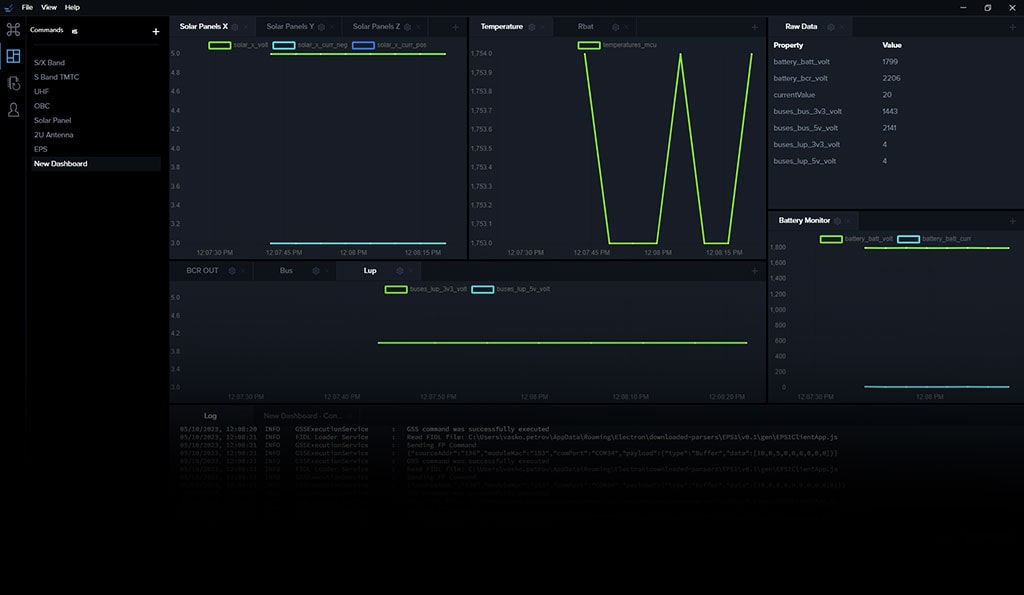This screenshot has width=1024, height=595.
Task: Click buses_bus_3v3_volt property row
Action: [893, 112]
